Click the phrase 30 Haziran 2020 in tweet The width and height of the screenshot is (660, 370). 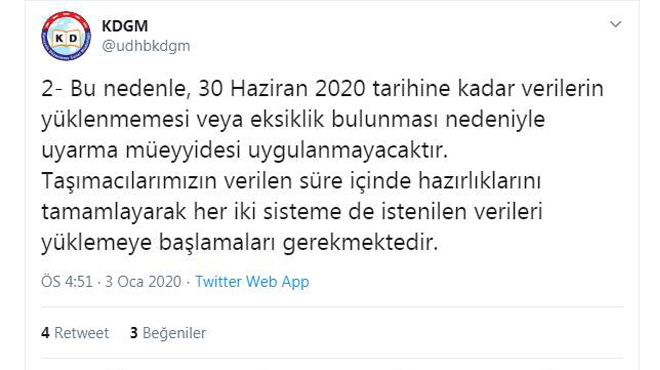(282, 88)
